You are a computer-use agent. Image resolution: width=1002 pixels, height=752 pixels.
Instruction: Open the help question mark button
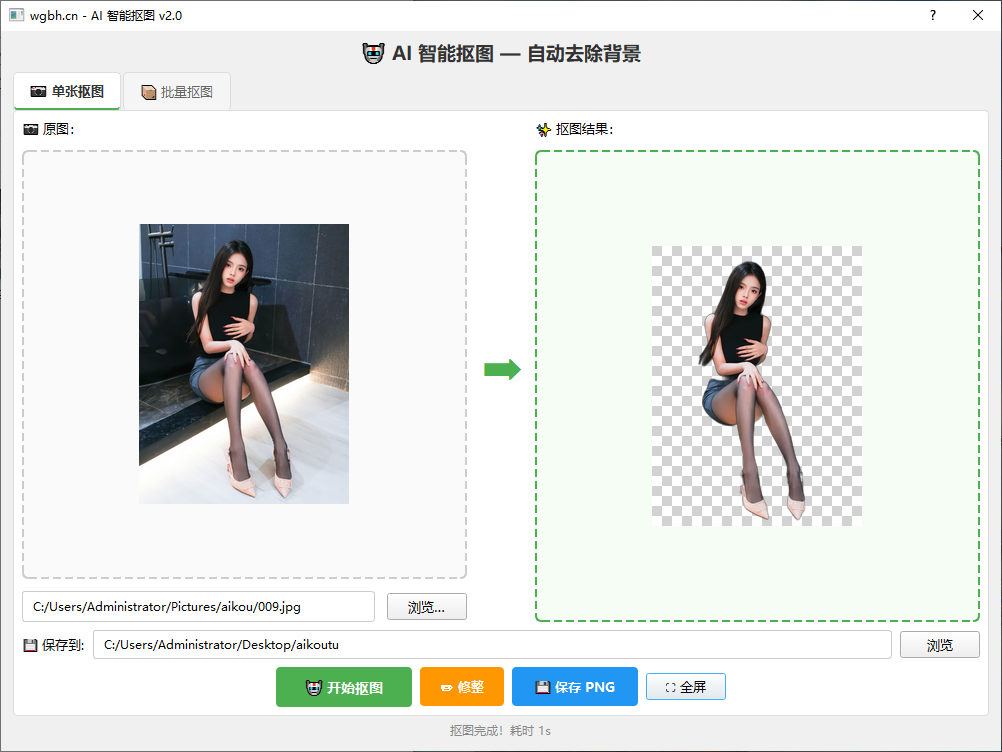coord(932,15)
